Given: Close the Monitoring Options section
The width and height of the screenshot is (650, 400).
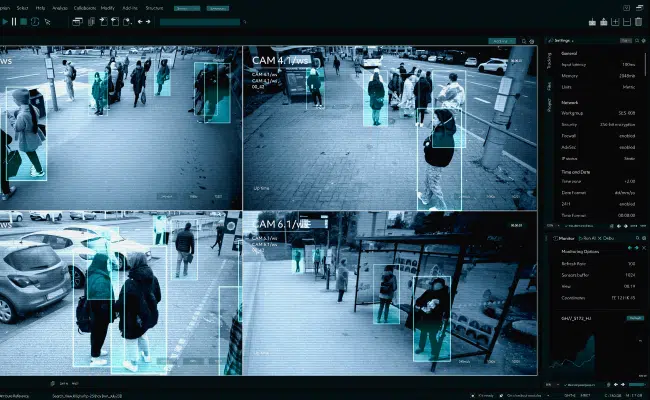Looking at the screenshot, I should (644, 248).
